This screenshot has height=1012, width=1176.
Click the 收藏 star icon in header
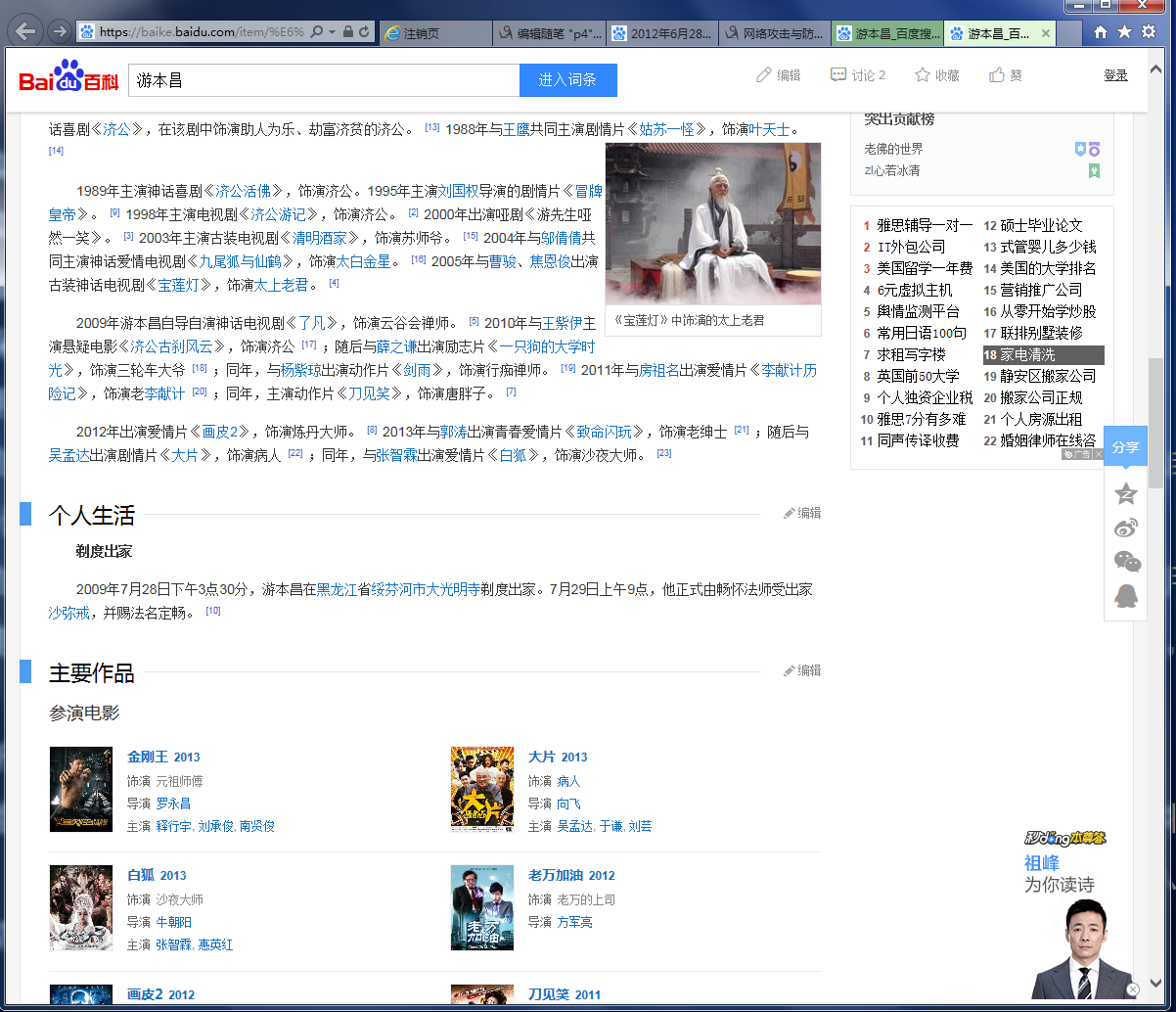click(x=936, y=75)
